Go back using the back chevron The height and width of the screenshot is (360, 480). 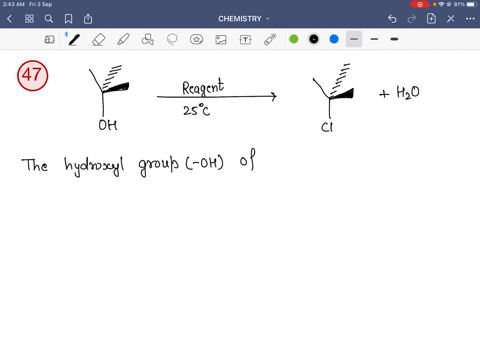(x=9, y=19)
